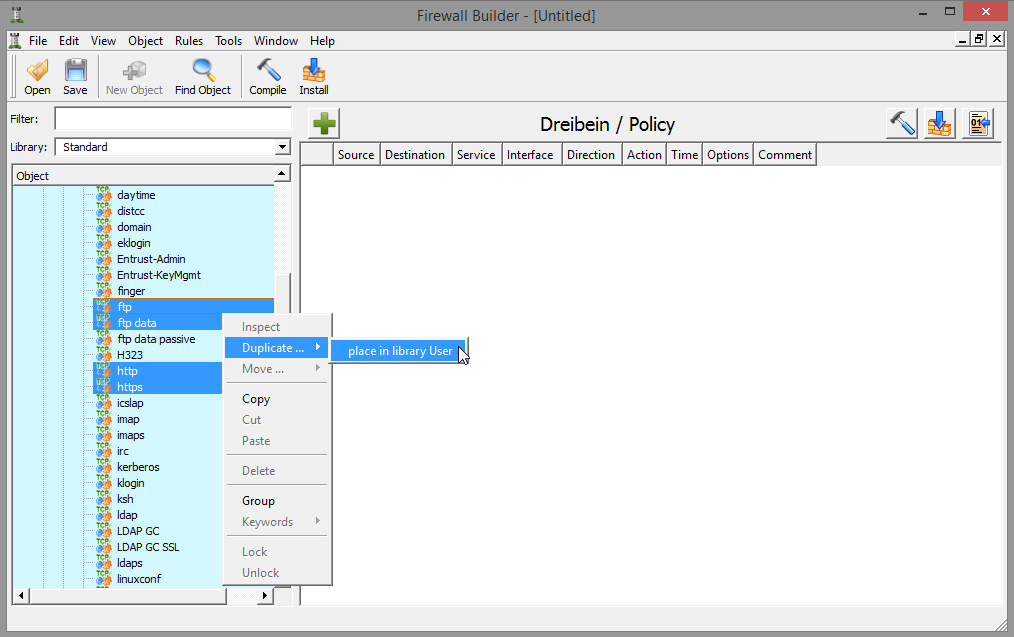Click the inspect generated files icon at top right

[x=977, y=124]
